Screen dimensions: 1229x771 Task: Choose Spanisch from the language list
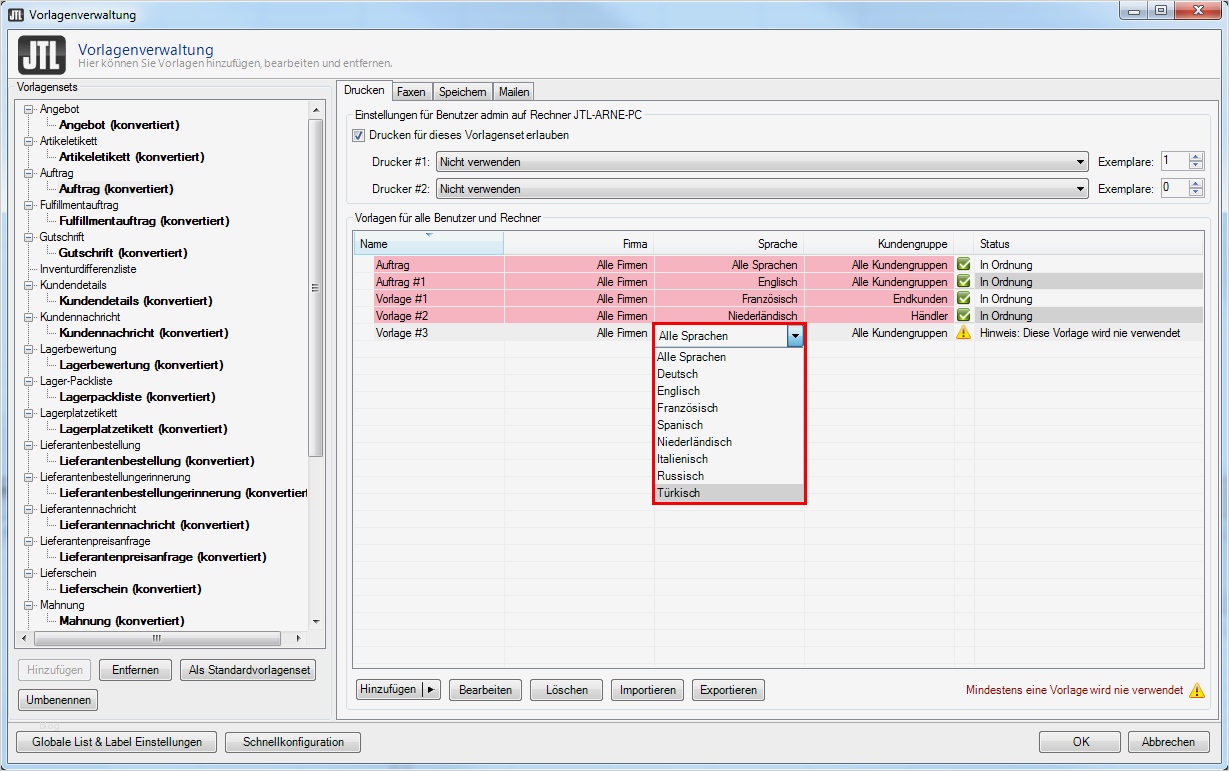tap(729, 425)
